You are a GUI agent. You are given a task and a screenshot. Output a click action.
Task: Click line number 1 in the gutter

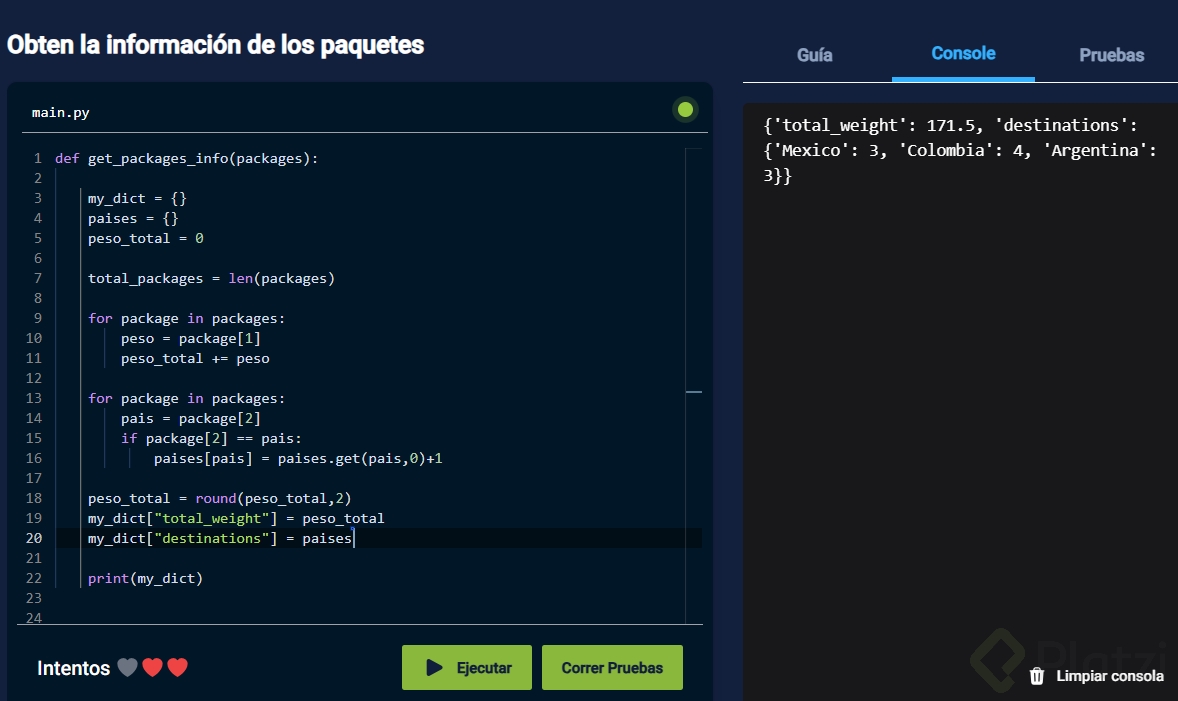tap(37, 158)
